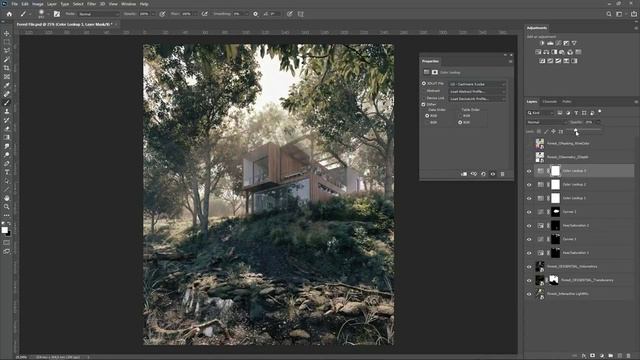Open the brush Mode dropdown in options bar
The height and width of the screenshot is (360, 640).
pos(99,14)
